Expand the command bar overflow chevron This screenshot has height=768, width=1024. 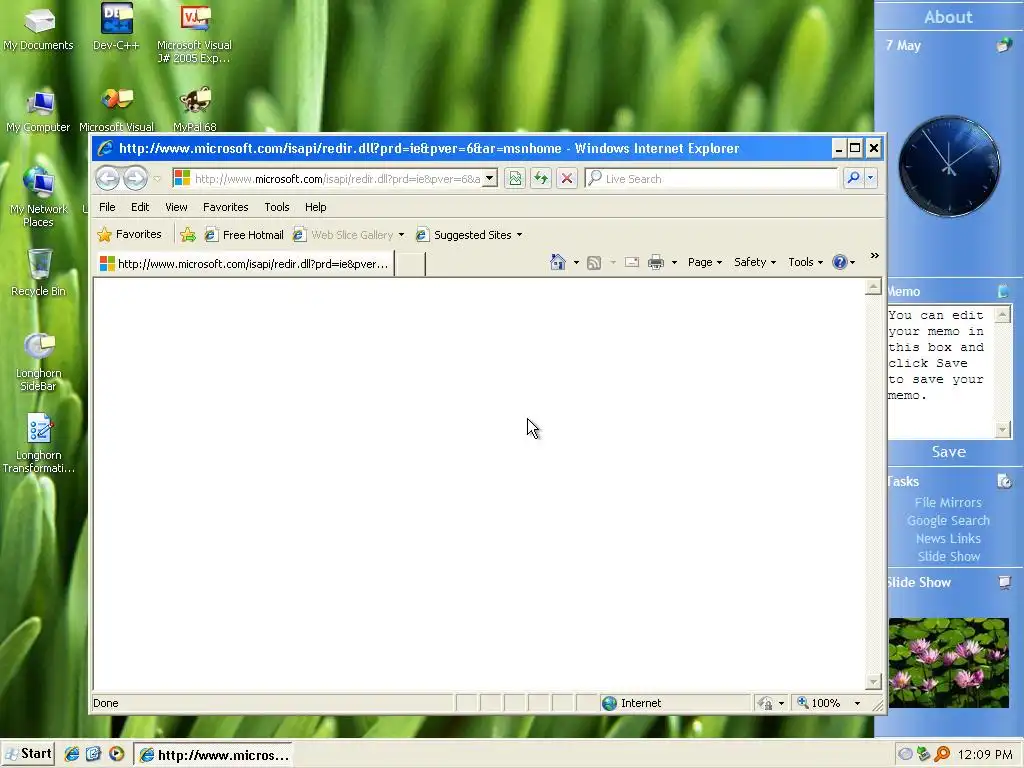(874, 256)
